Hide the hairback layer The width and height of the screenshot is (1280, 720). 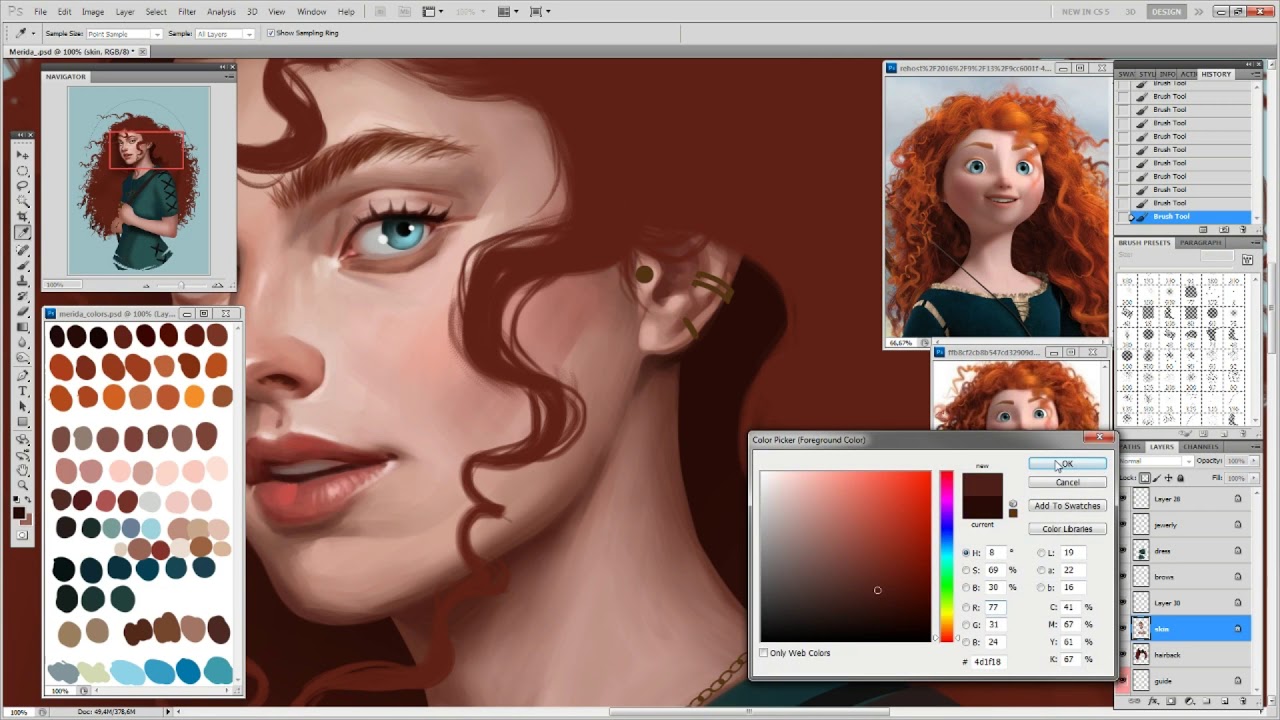[1123, 655]
